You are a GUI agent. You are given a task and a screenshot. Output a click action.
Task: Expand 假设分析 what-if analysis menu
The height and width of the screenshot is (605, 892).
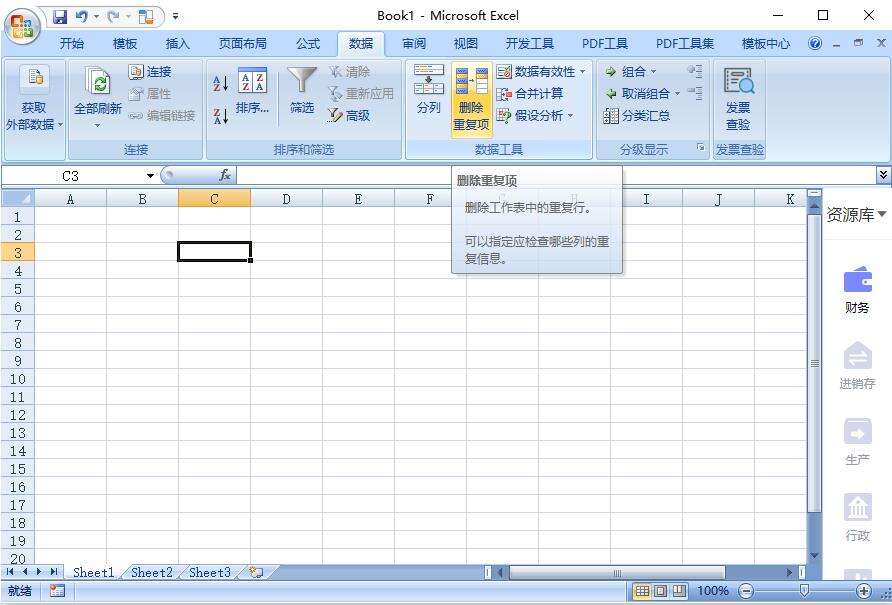pyautogui.click(x=535, y=116)
